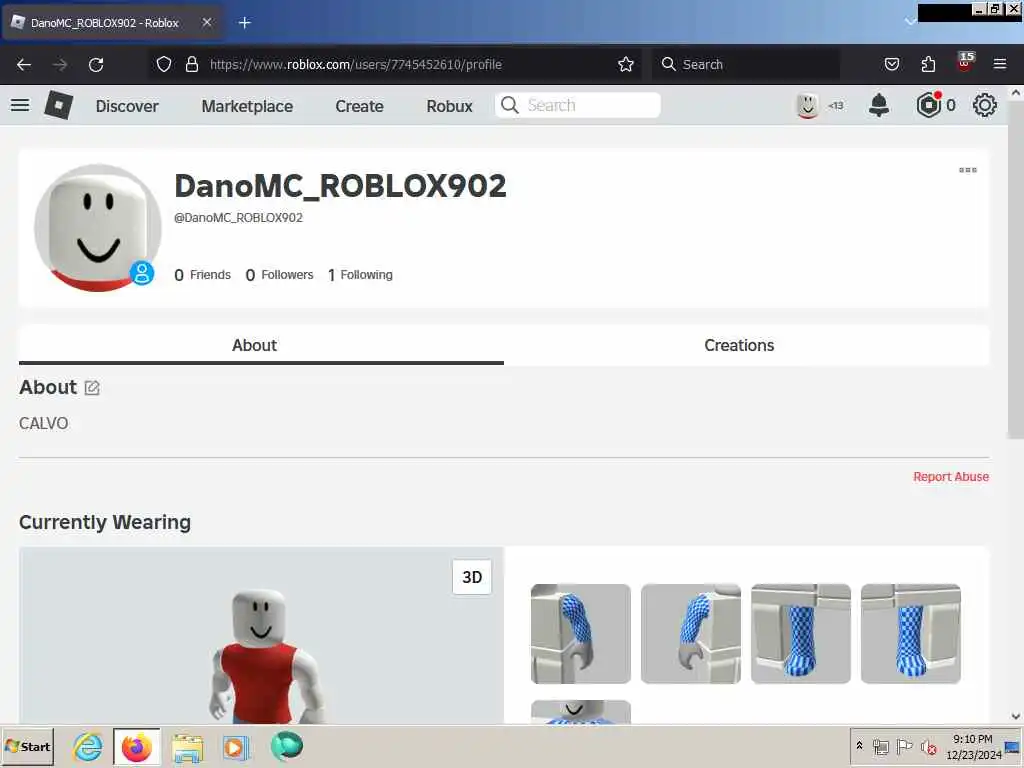Open the media player taskbar icon

(x=235, y=747)
